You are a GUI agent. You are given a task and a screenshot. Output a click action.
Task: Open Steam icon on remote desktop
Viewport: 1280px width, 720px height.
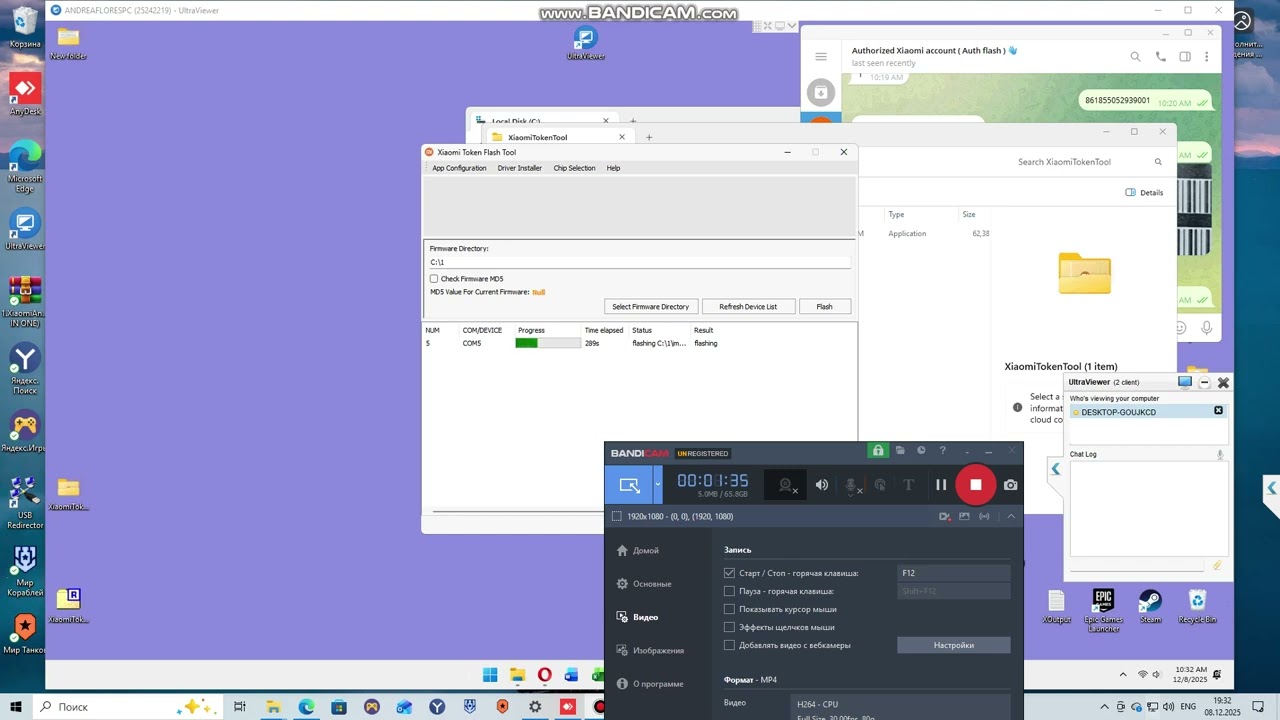(x=1150, y=606)
